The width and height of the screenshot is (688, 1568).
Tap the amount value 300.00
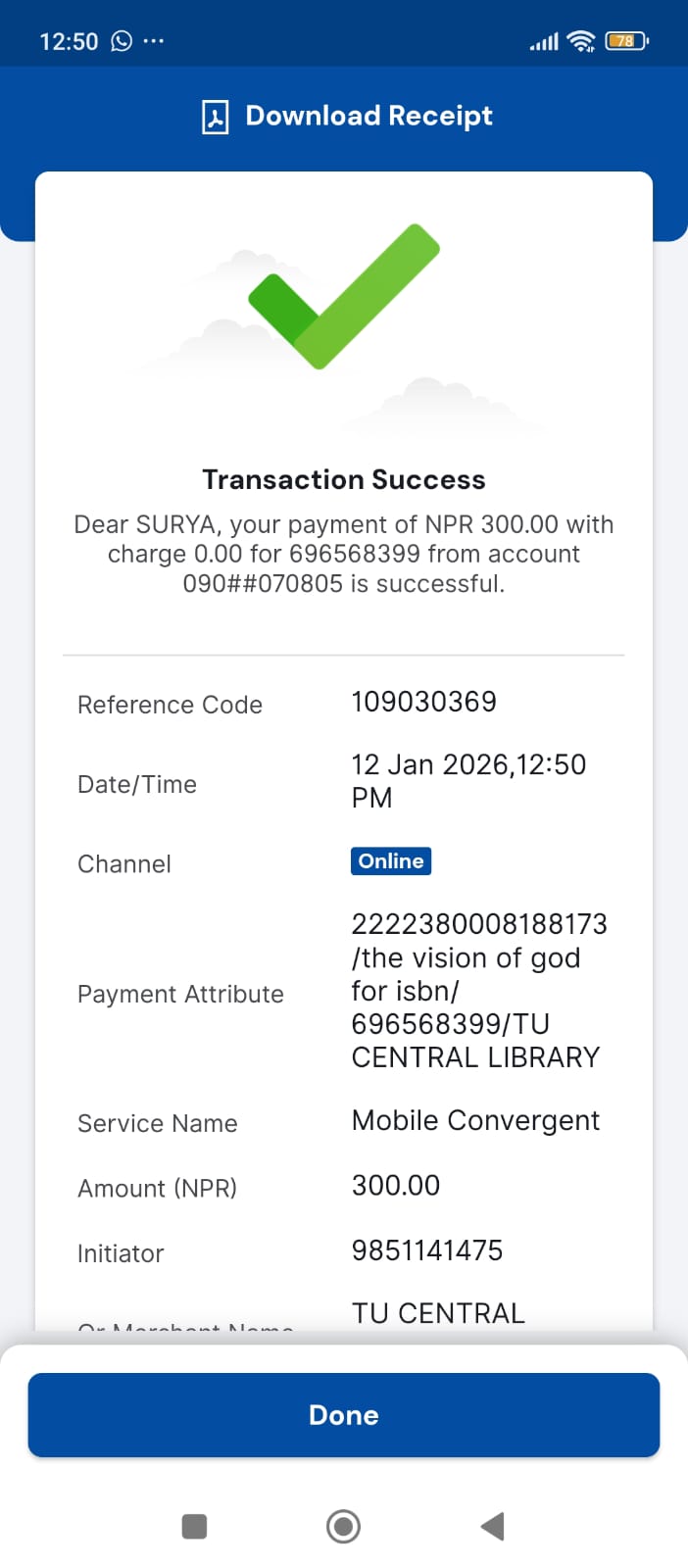tap(396, 1186)
